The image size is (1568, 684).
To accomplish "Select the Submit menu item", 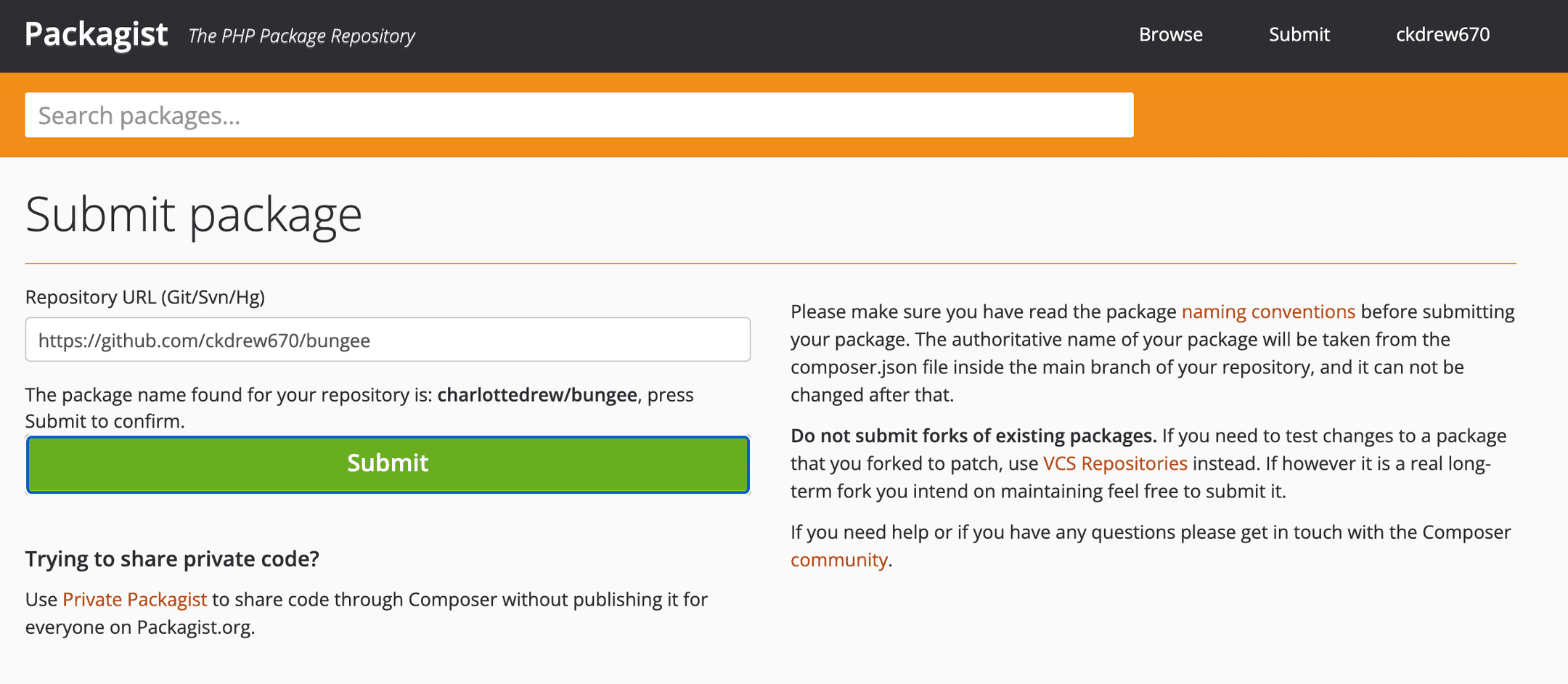I will pos(1299,34).
